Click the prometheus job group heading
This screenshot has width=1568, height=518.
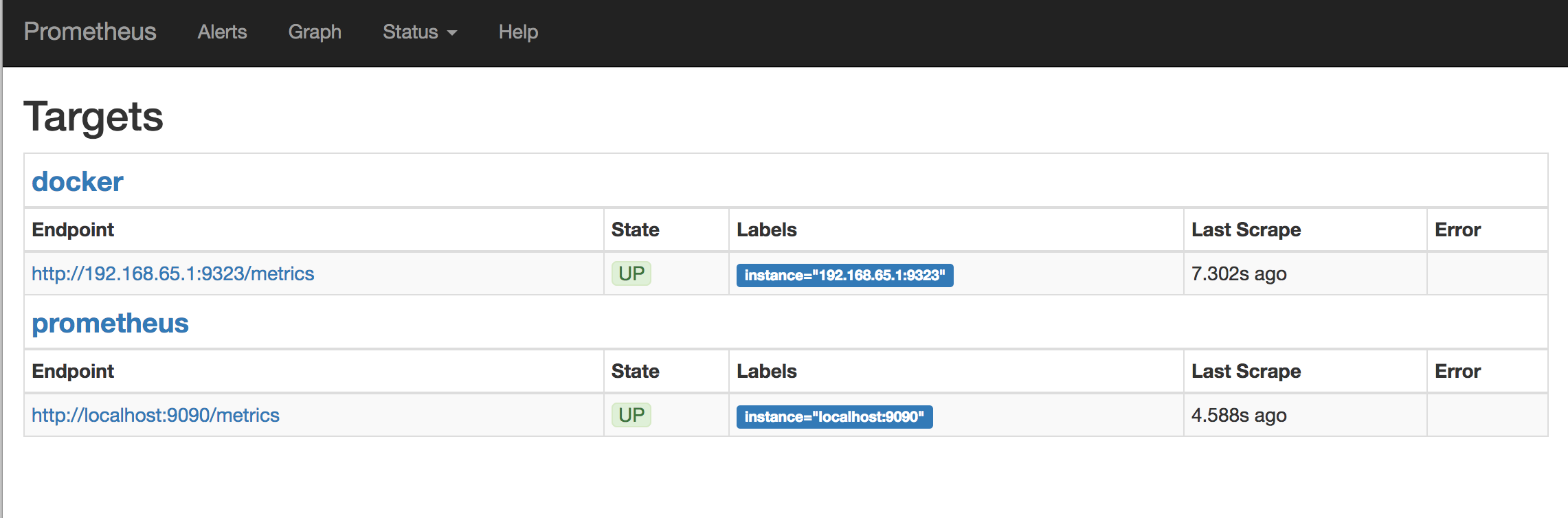[109, 323]
